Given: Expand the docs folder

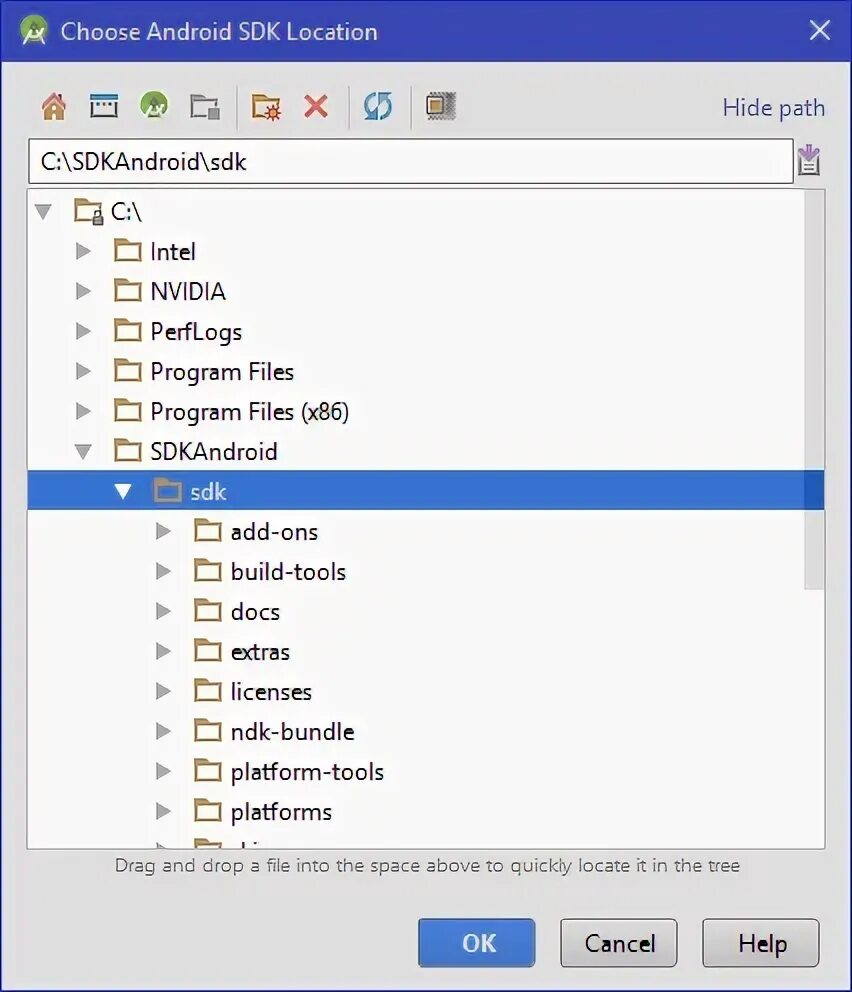Looking at the screenshot, I should click(163, 611).
